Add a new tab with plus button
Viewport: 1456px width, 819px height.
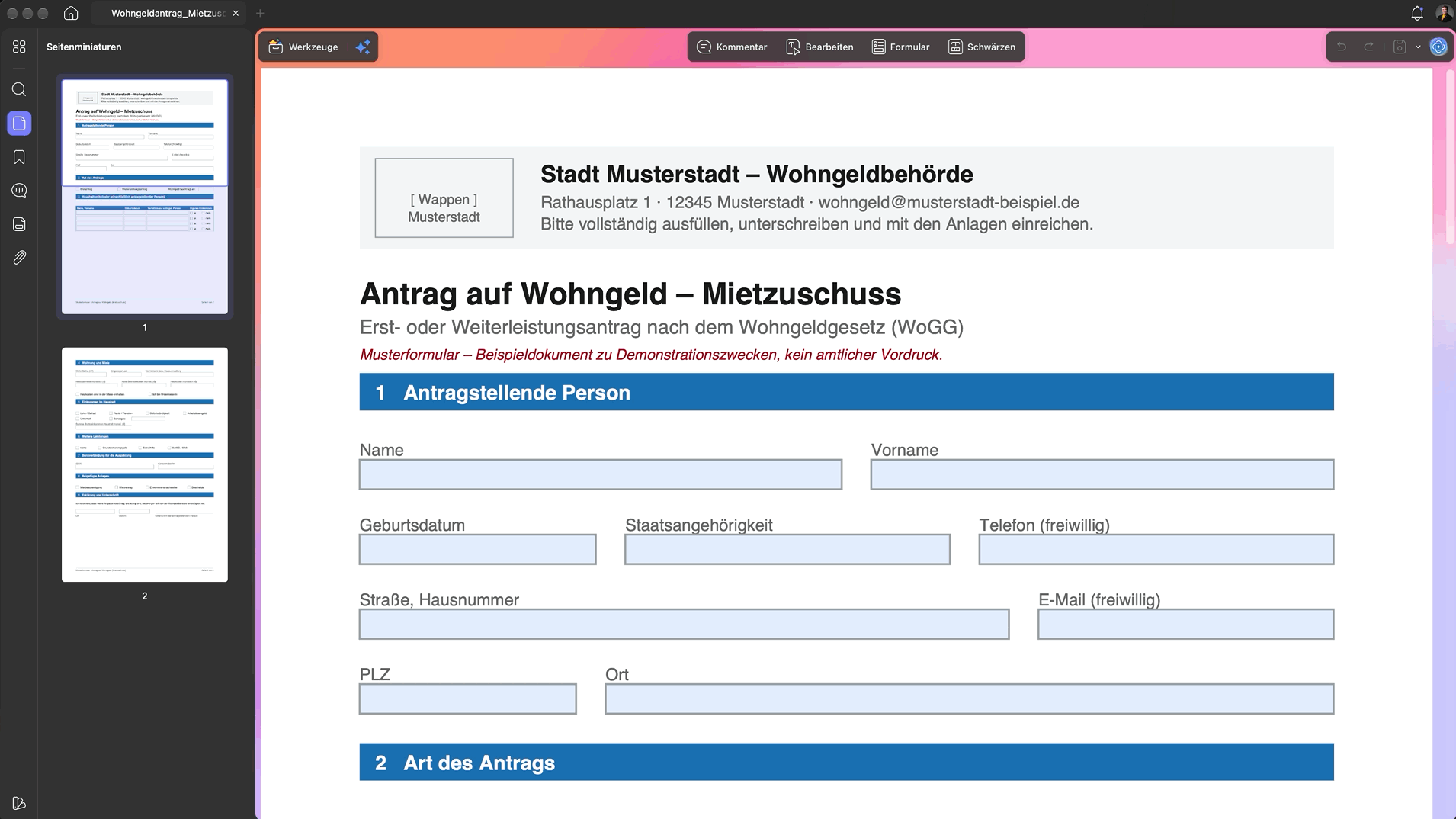pos(260,14)
